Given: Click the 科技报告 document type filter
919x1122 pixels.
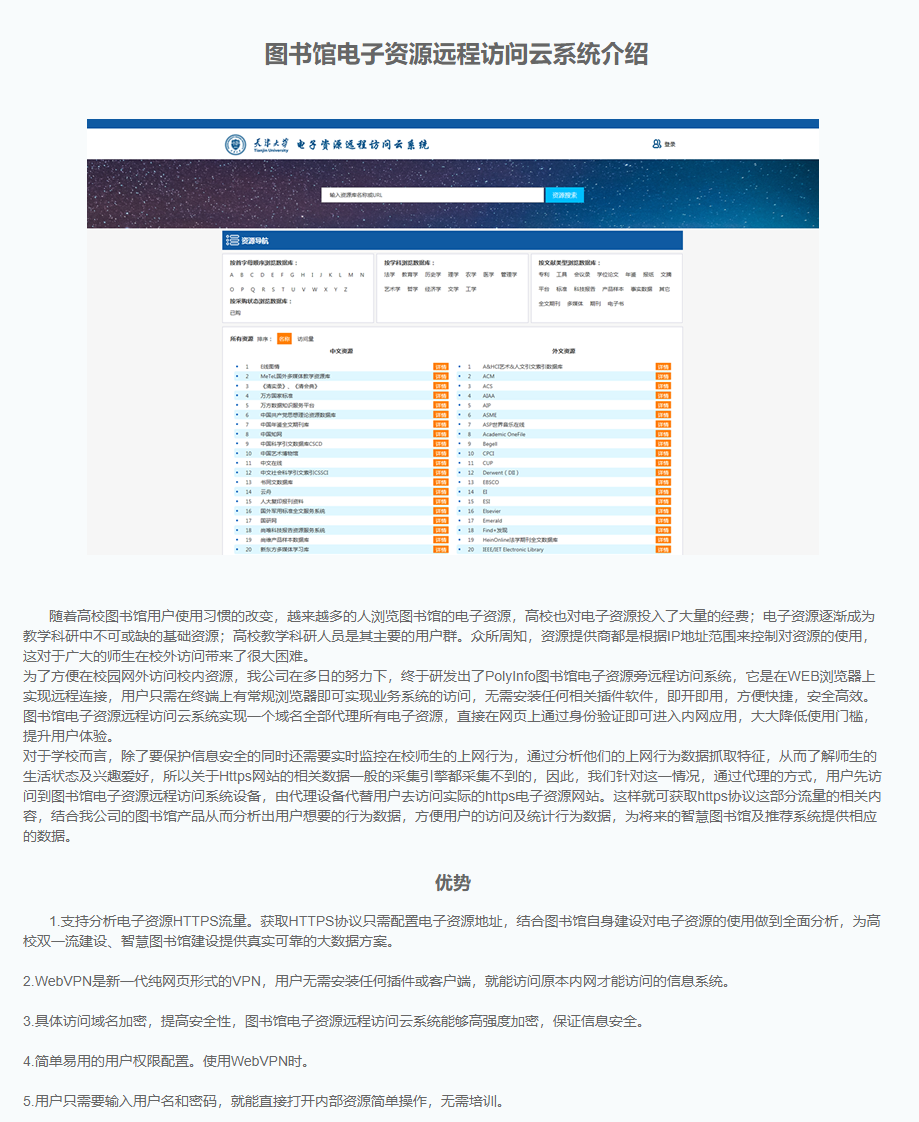Looking at the screenshot, I should click(x=585, y=289).
